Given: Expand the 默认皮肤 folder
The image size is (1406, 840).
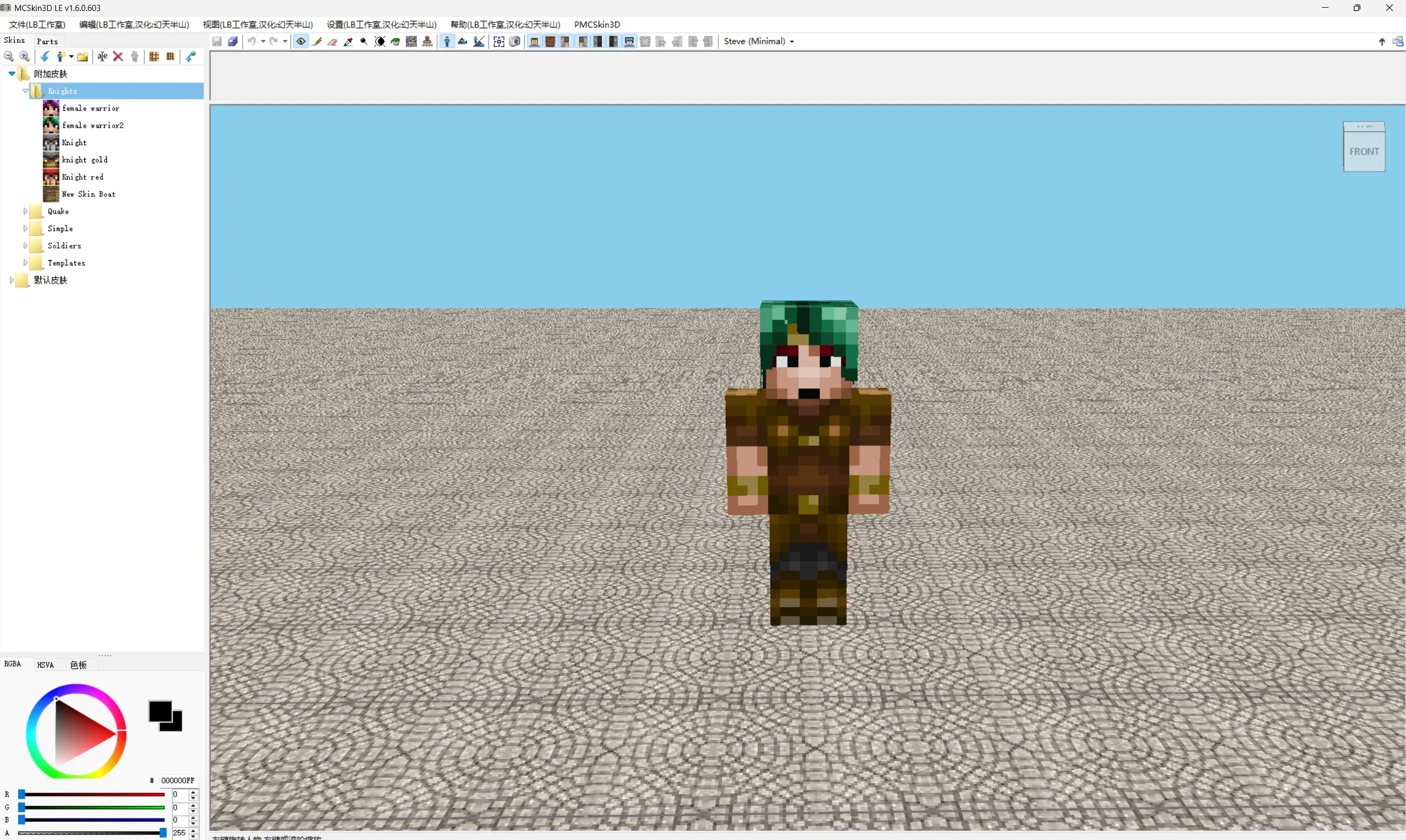Looking at the screenshot, I should 12,280.
